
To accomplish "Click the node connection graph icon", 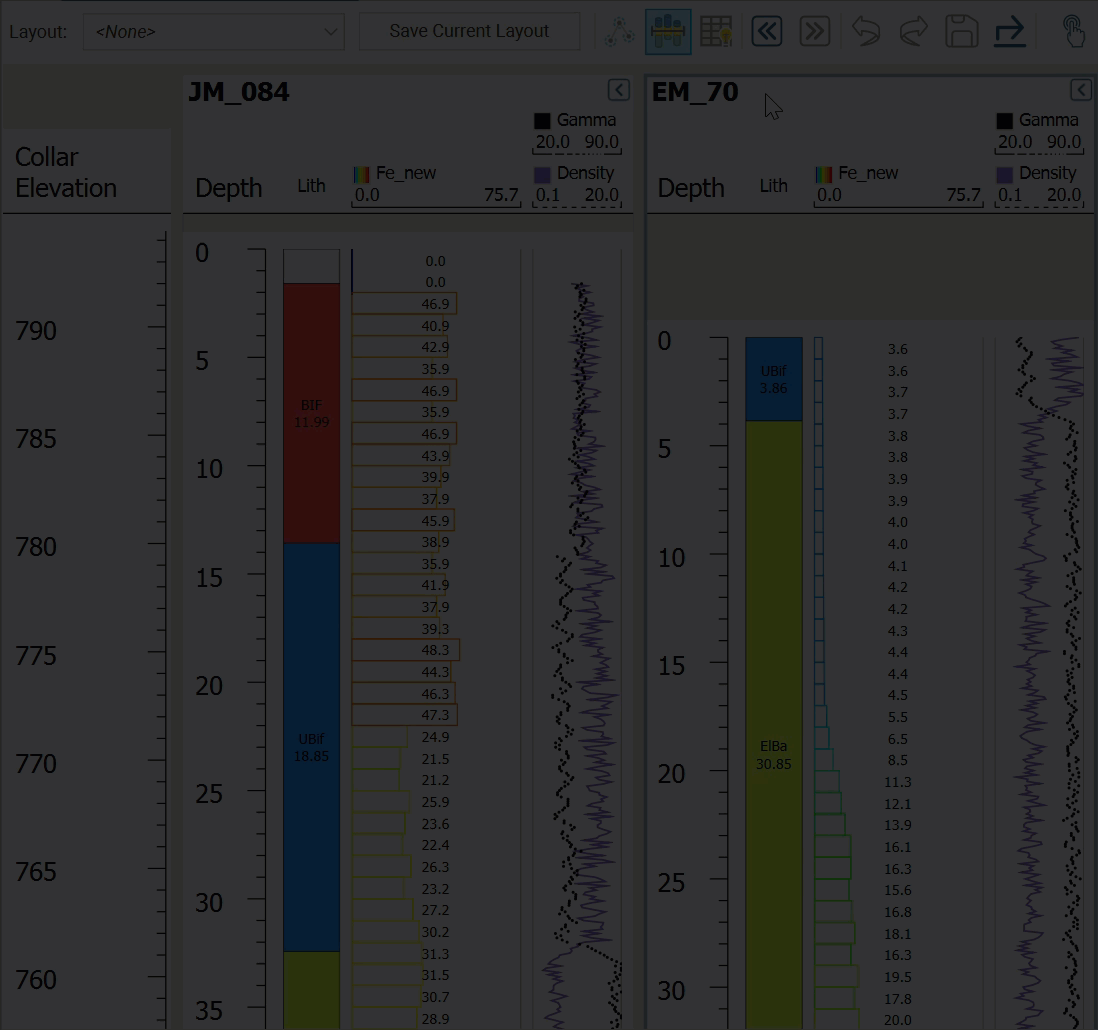I will (619, 32).
